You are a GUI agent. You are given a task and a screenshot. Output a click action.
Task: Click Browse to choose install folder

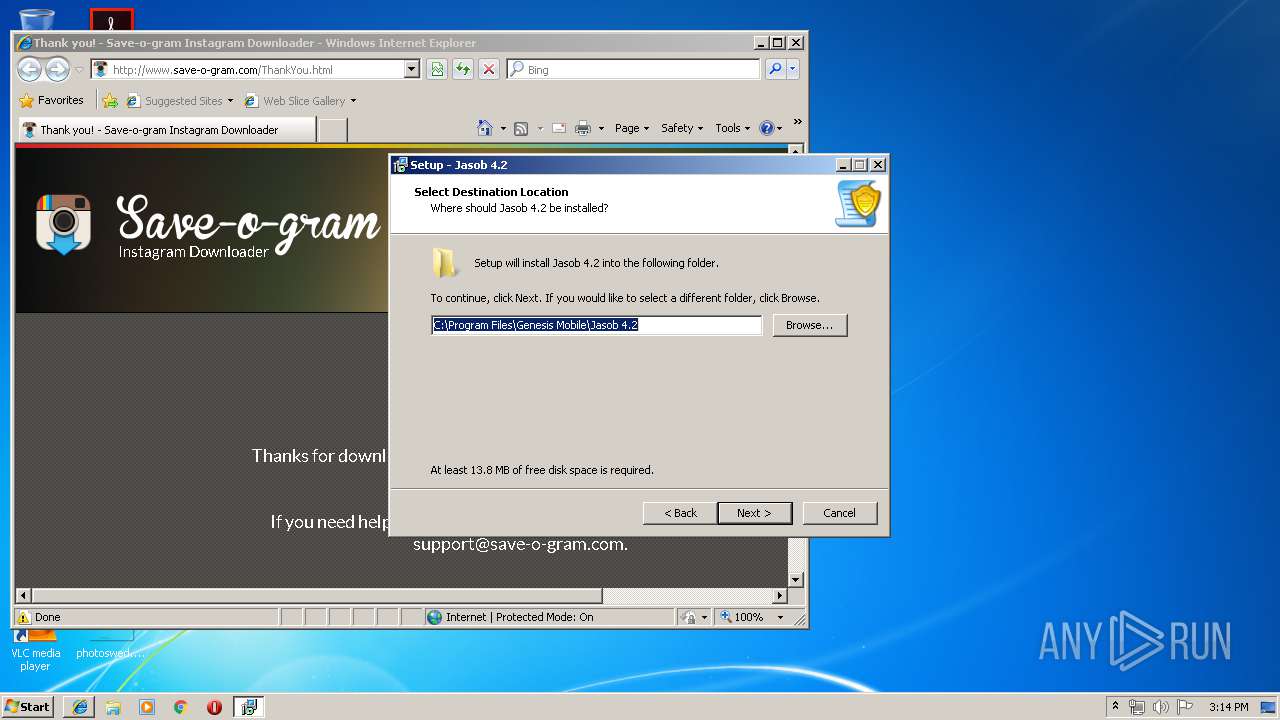coord(810,325)
